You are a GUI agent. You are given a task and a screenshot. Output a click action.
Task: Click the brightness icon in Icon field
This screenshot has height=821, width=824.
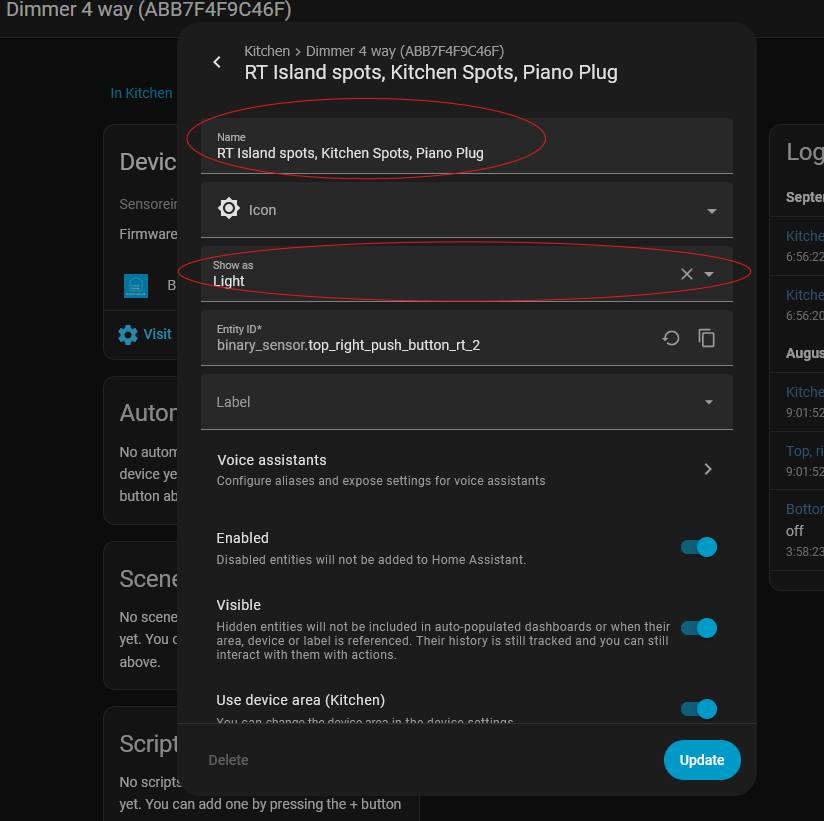(229, 209)
